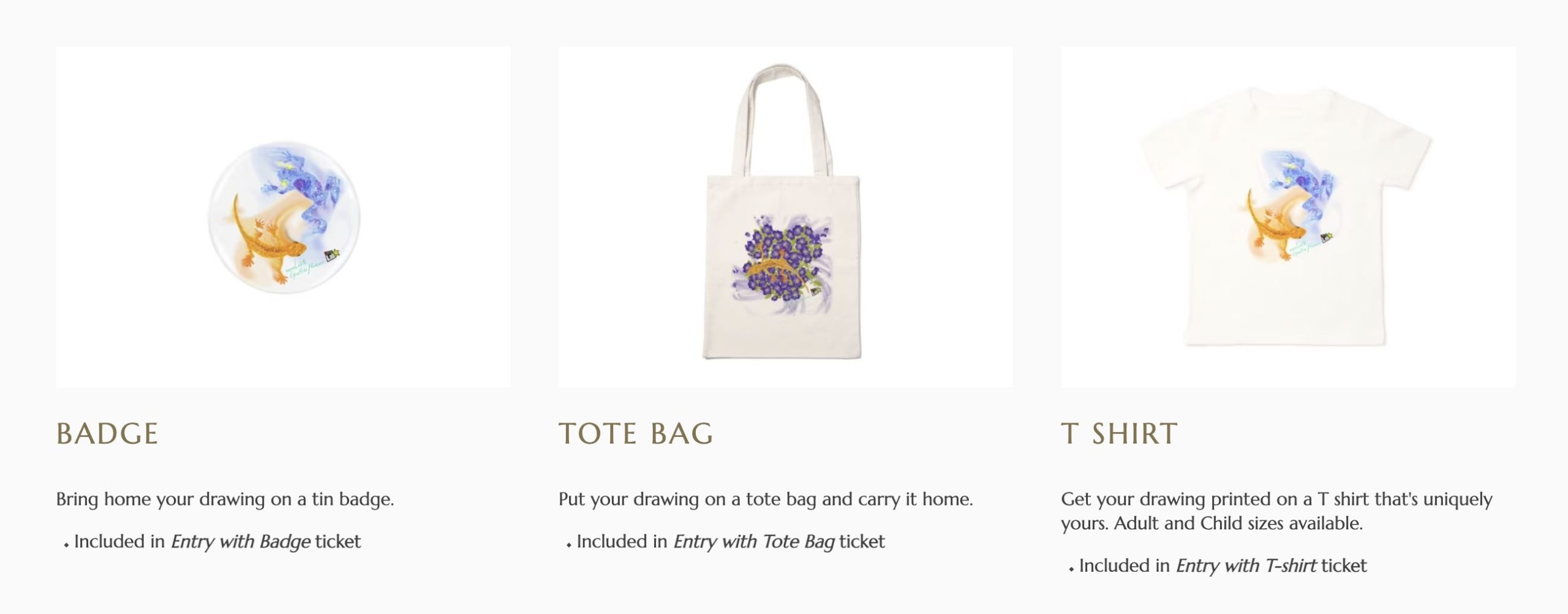Click the italic 'Entry with T-shirt' text
This screenshot has width=1568, height=614.
tap(1246, 566)
